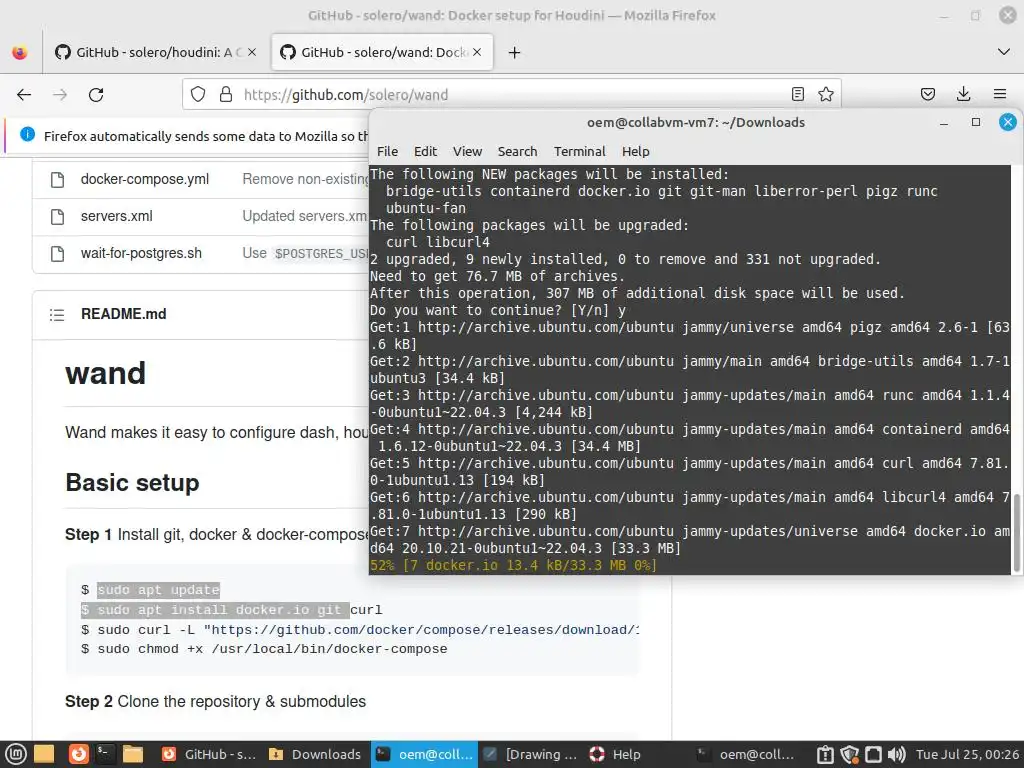Minimize the terminal window
Screen dimensions: 1024x768
(944, 122)
